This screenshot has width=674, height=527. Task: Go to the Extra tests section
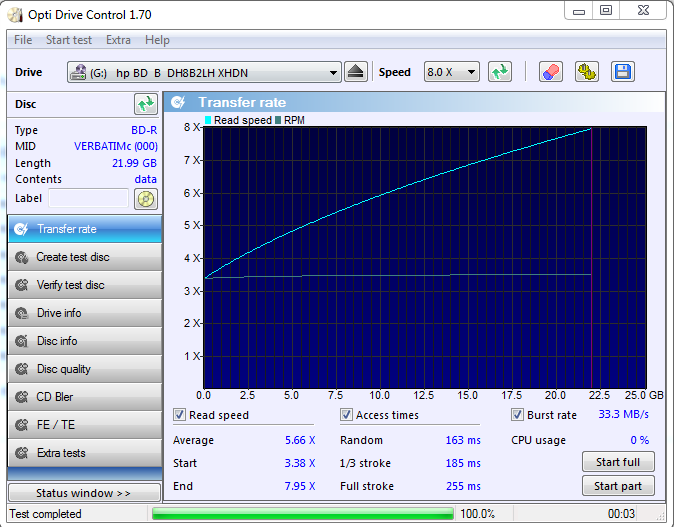tap(85, 453)
